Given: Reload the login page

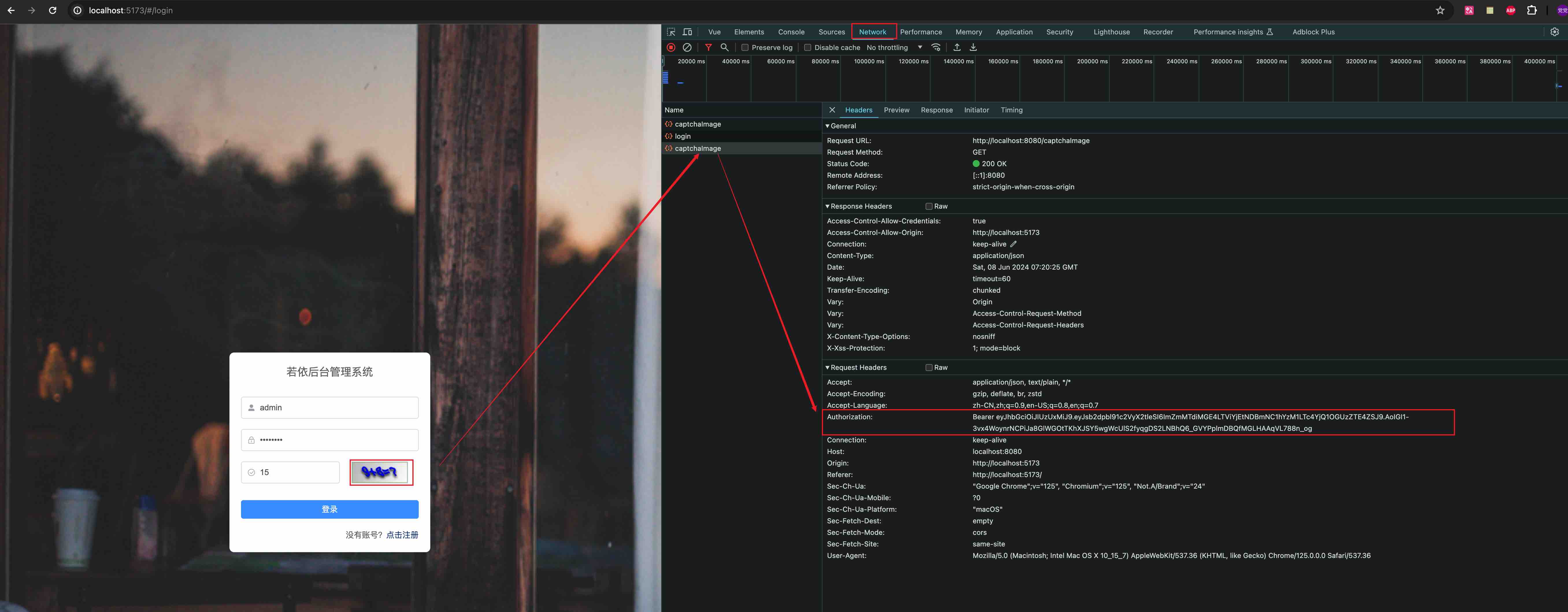Looking at the screenshot, I should pyautogui.click(x=52, y=10).
